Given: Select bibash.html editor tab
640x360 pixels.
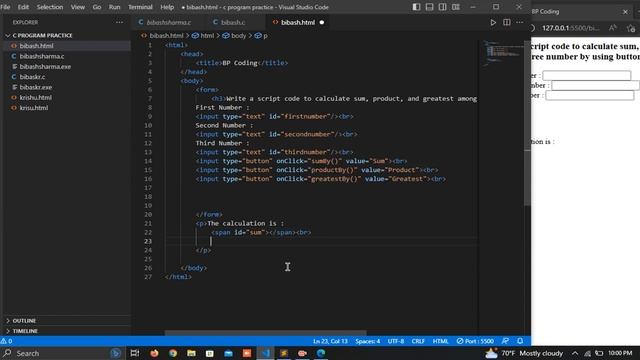Looking at the screenshot, I should click(298, 22).
